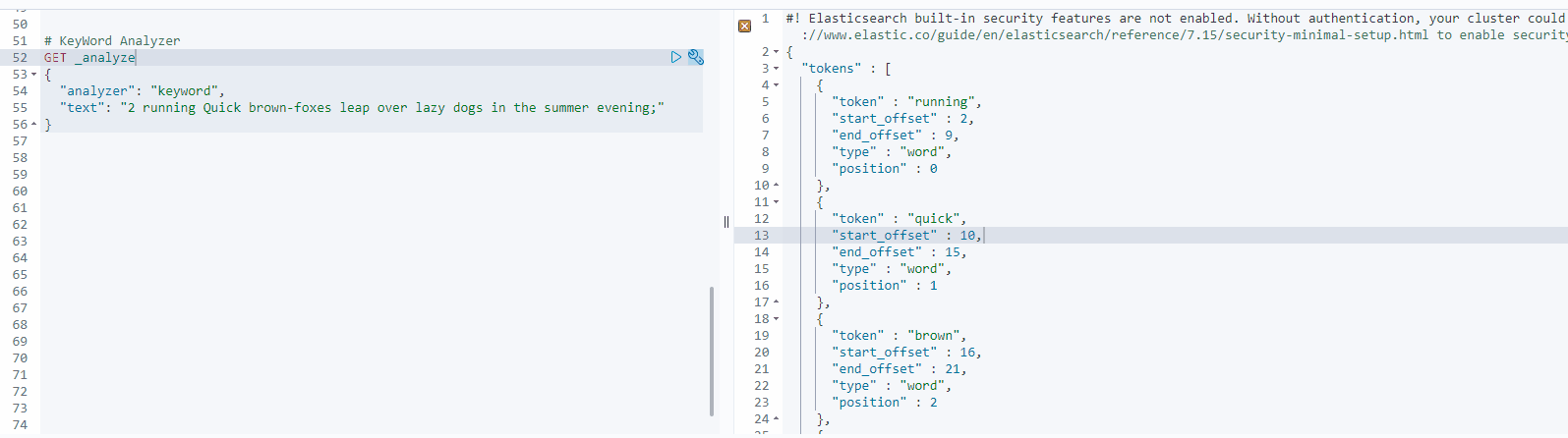Screen dimensions: 1568x438
Task: Click line number 52 in request gutter
Action: point(20,58)
